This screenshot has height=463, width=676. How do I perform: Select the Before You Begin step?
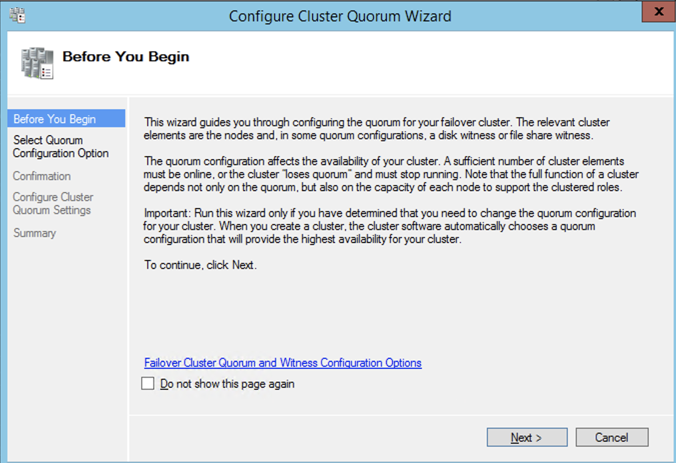tap(55, 119)
